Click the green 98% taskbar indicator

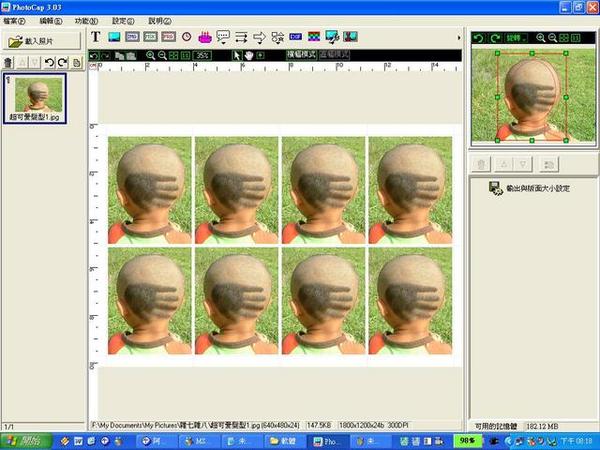pyautogui.click(x=467, y=440)
